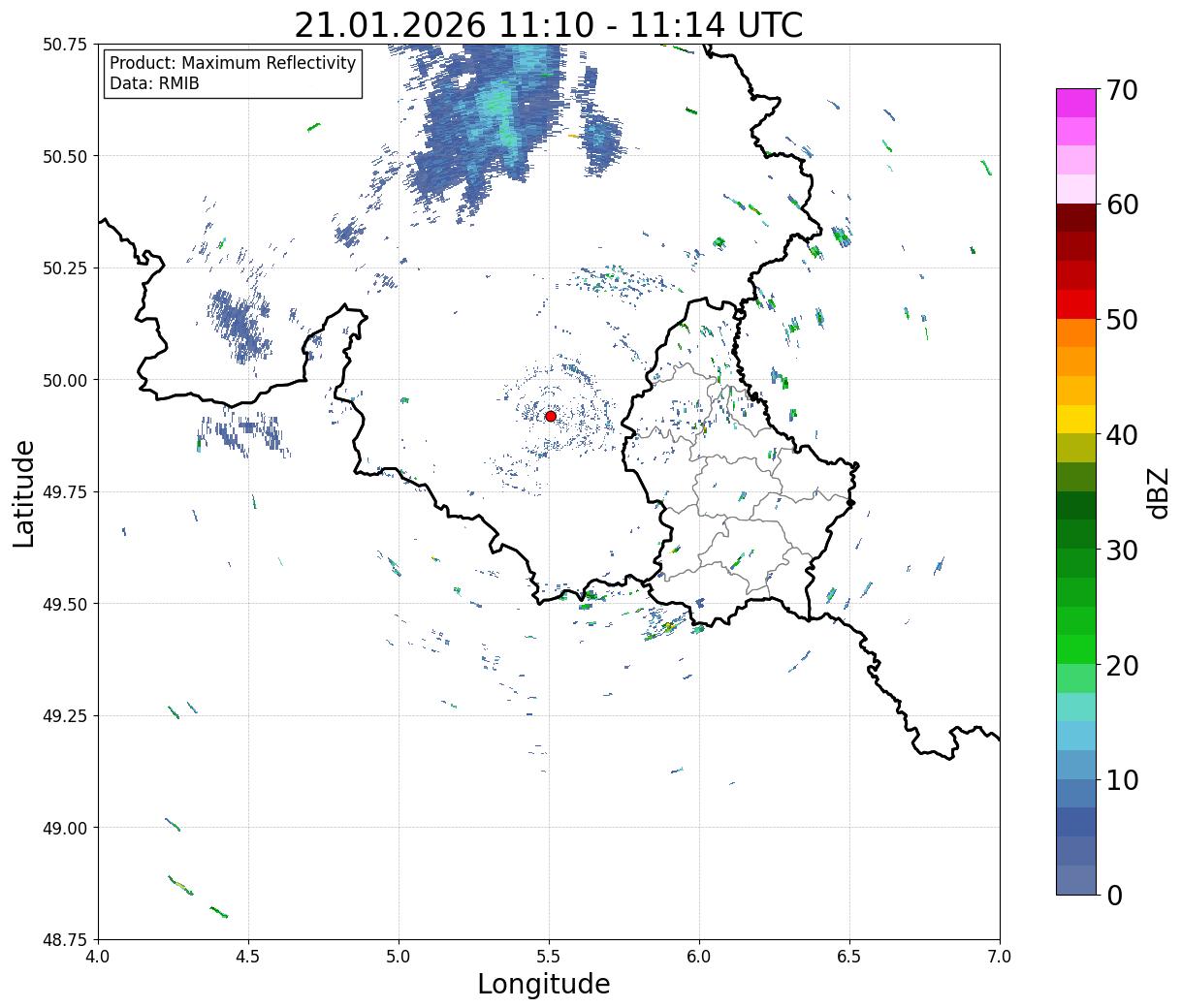Viewport: 1182px width, 1008px height.
Task: Click the colorbar tick label 10
Action: pyautogui.click(x=1121, y=780)
